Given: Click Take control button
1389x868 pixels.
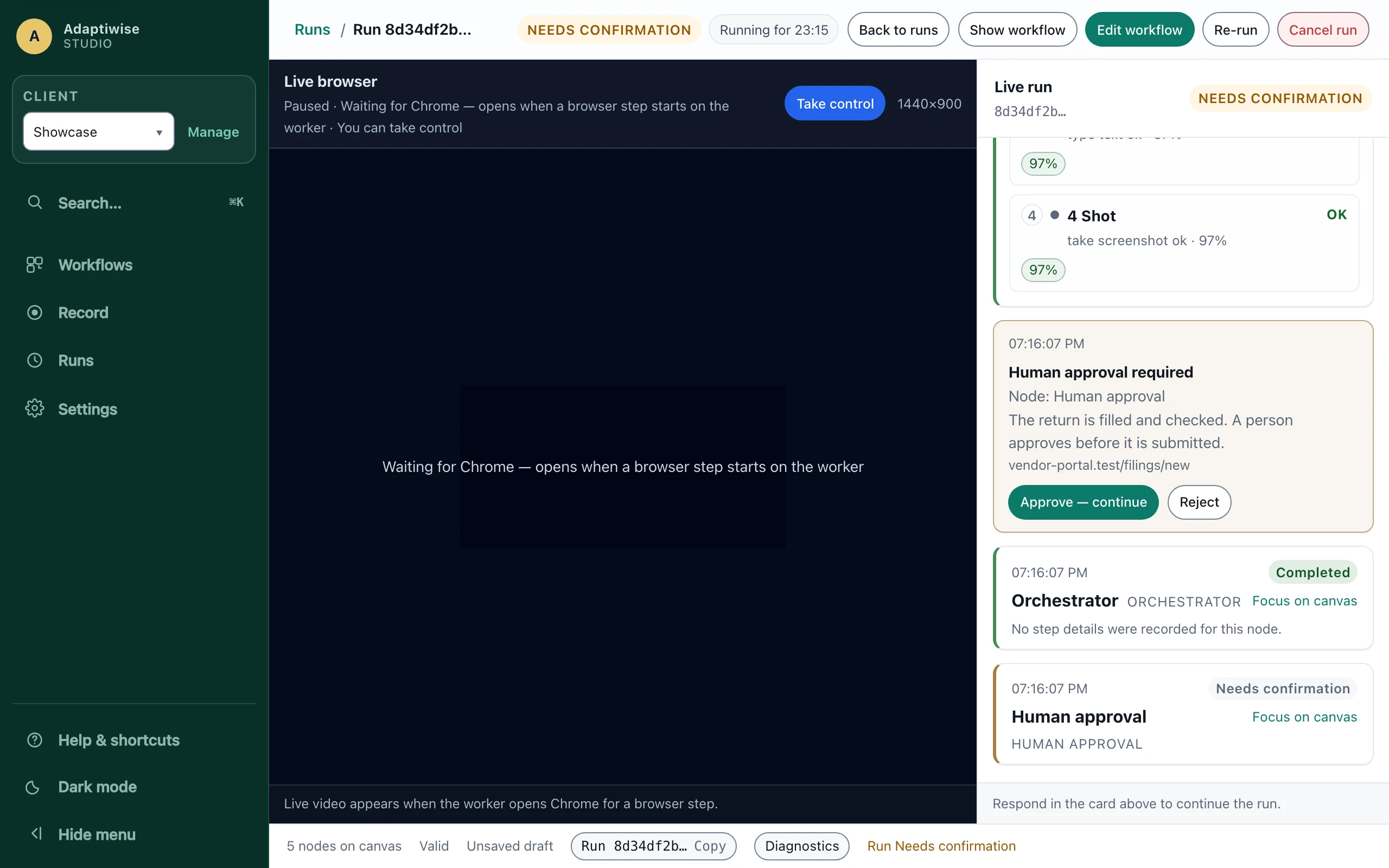Looking at the screenshot, I should (835, 103).
